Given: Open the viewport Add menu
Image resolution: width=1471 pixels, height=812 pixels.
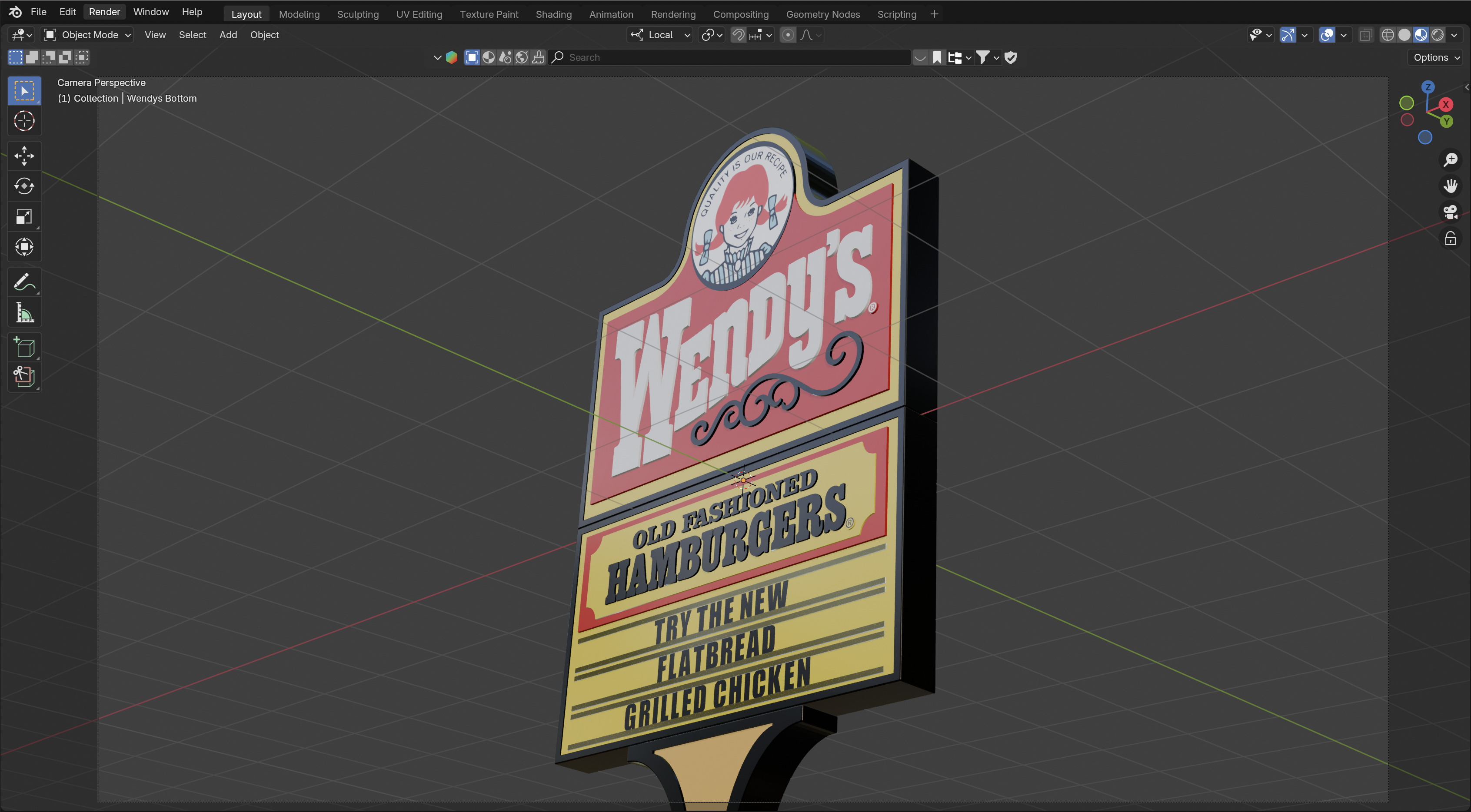Looking at the screenshot, I should 228,35.
